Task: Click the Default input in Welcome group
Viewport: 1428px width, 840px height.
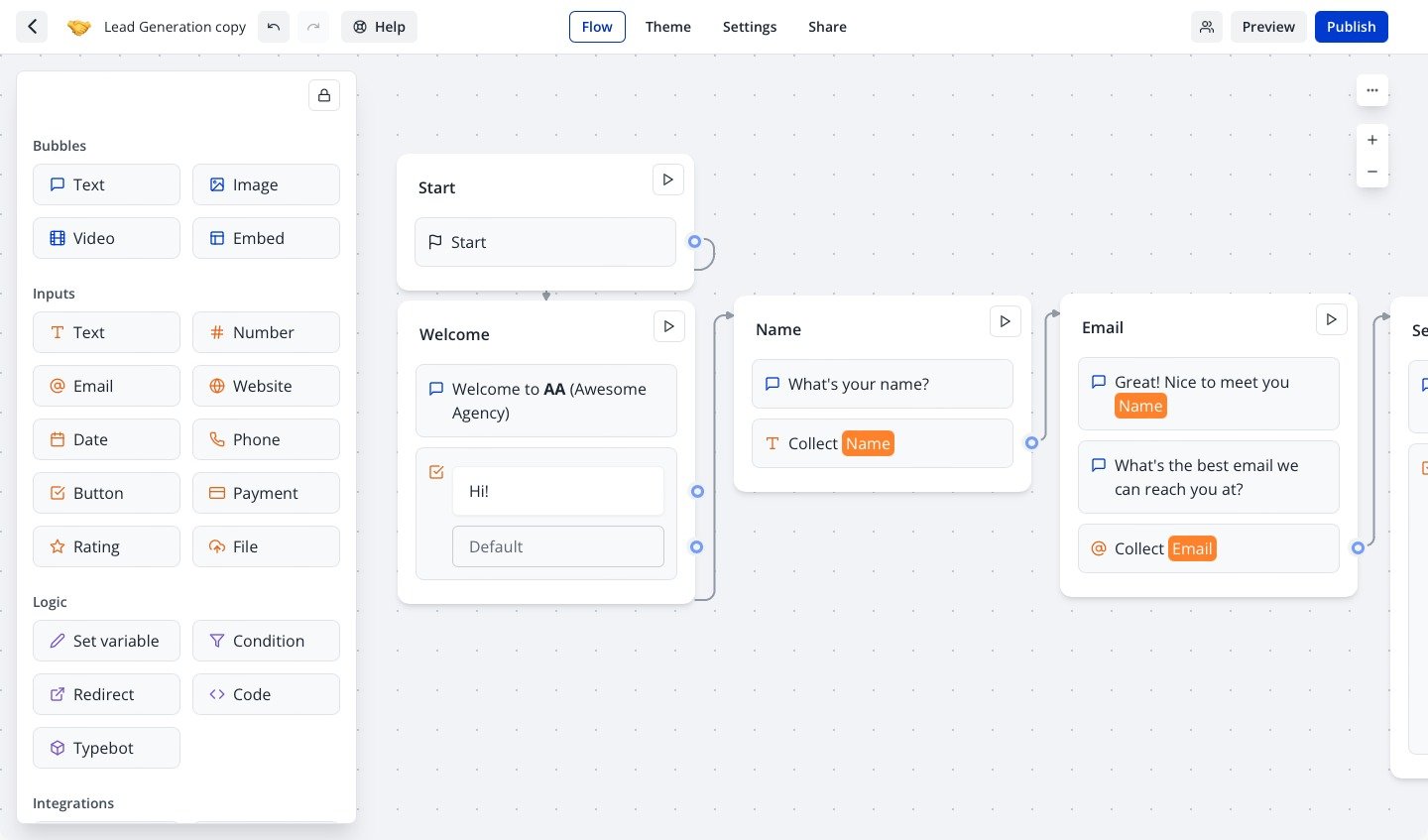Action: tap(557, 546)
